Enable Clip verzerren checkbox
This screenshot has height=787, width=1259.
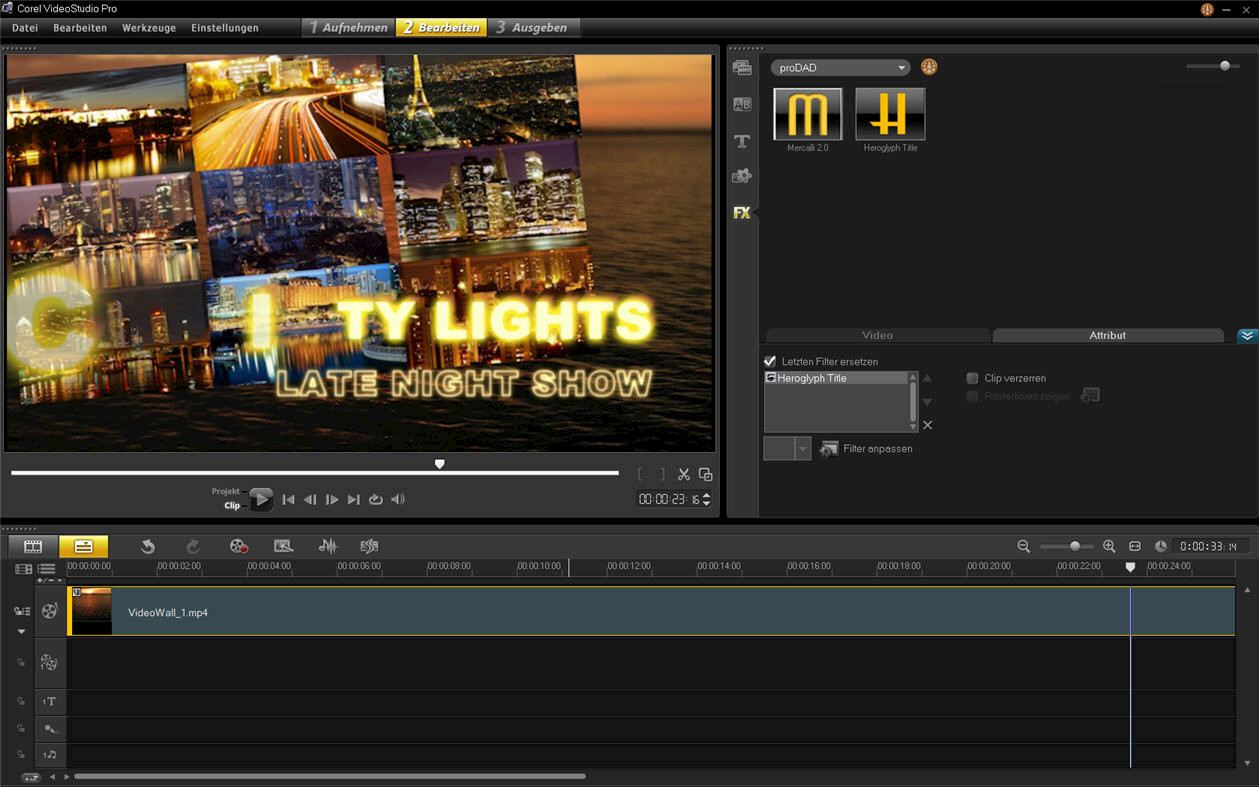(972, 378)
